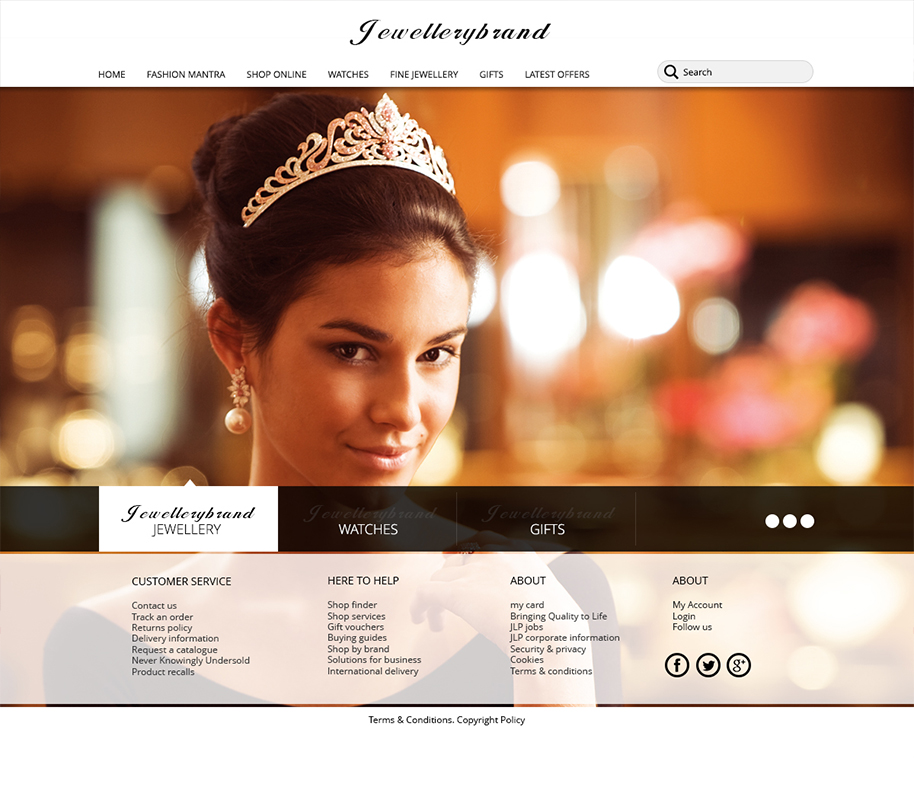Click the Shop by brand link
The height and width of the screenshot is (800, 914).
358,649
